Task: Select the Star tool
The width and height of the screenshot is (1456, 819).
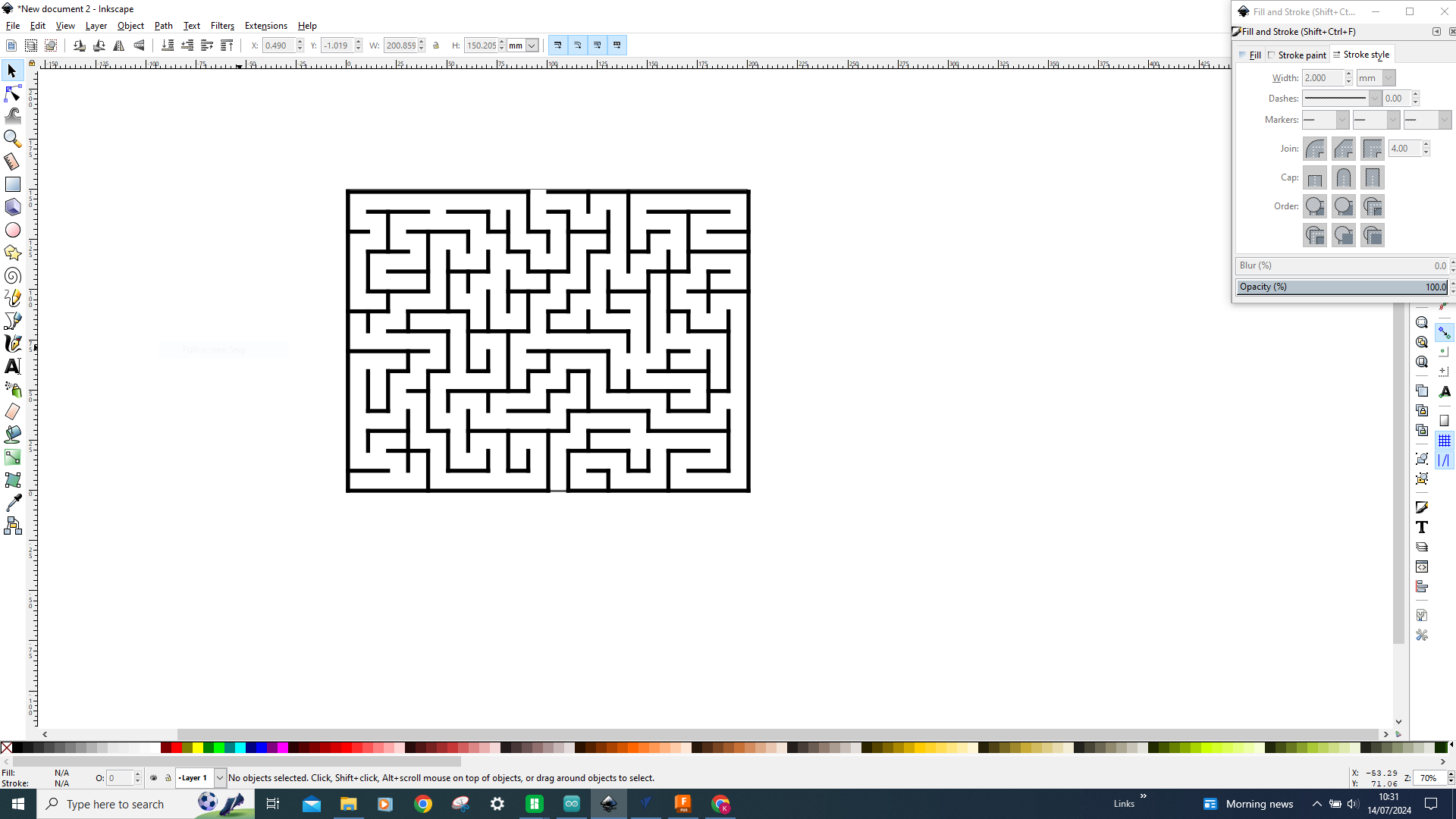Action: coord(12,253)
